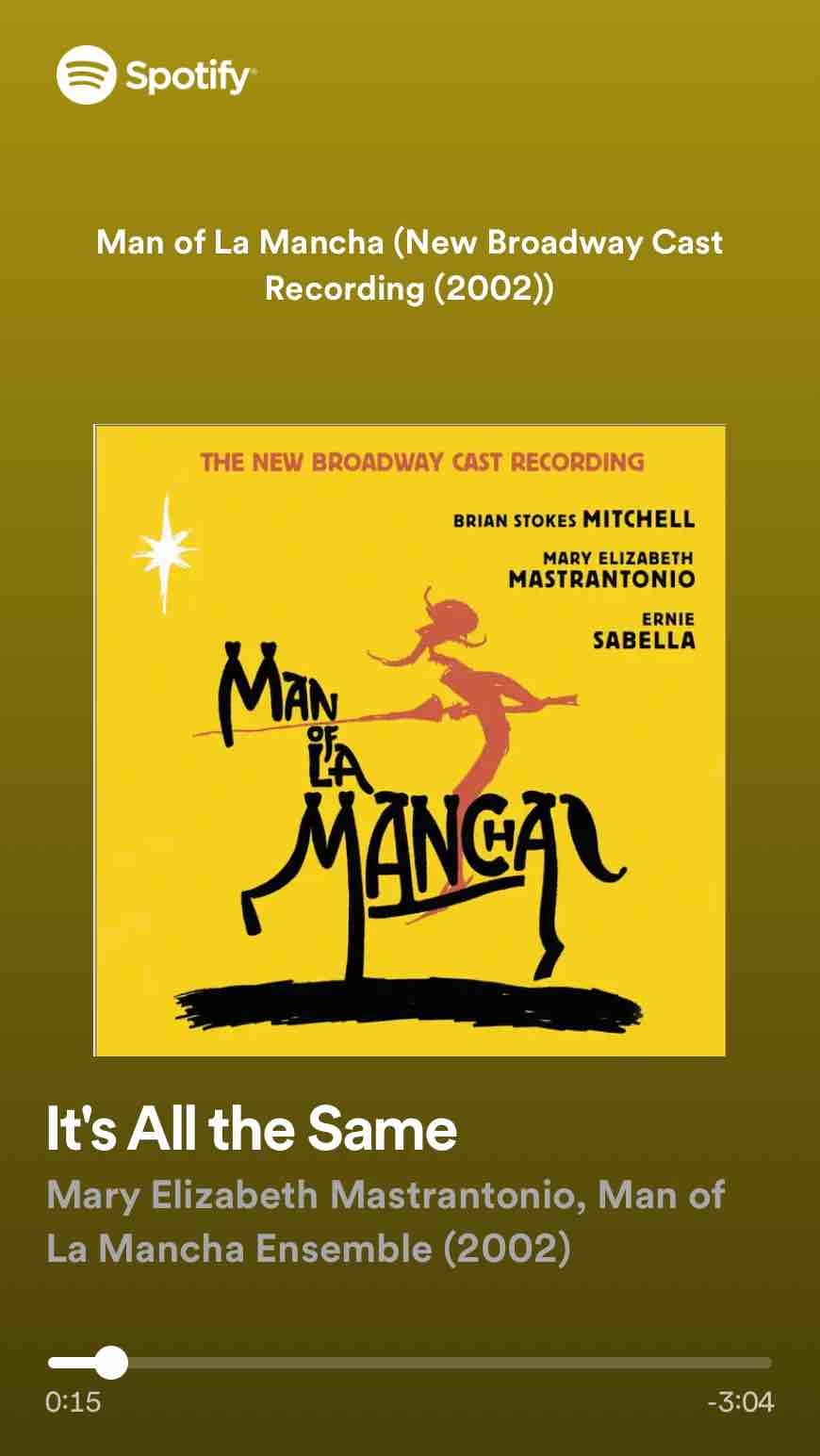Click the white playback progress knob
820x1456 pixels.
tap(112, 1362)
